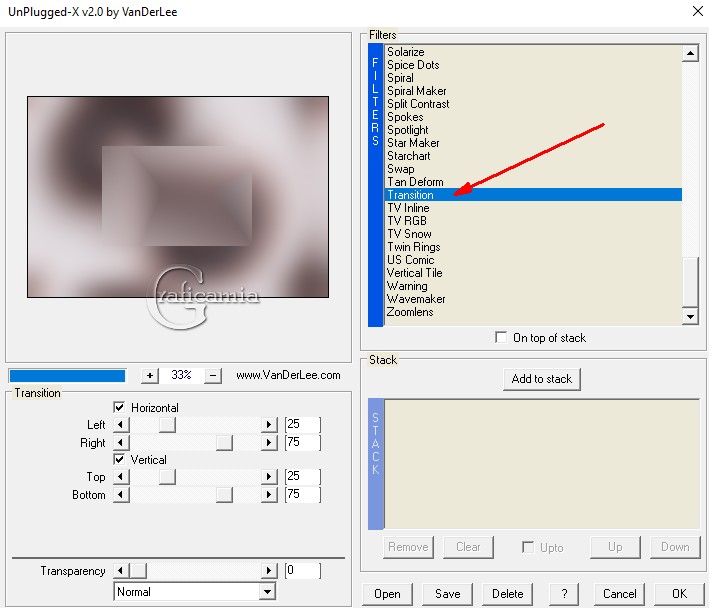The width and height of the screenshot is (709, 608).
Task: Click the filter preview image
Action: pyautogui.click(x=178, y=197)
